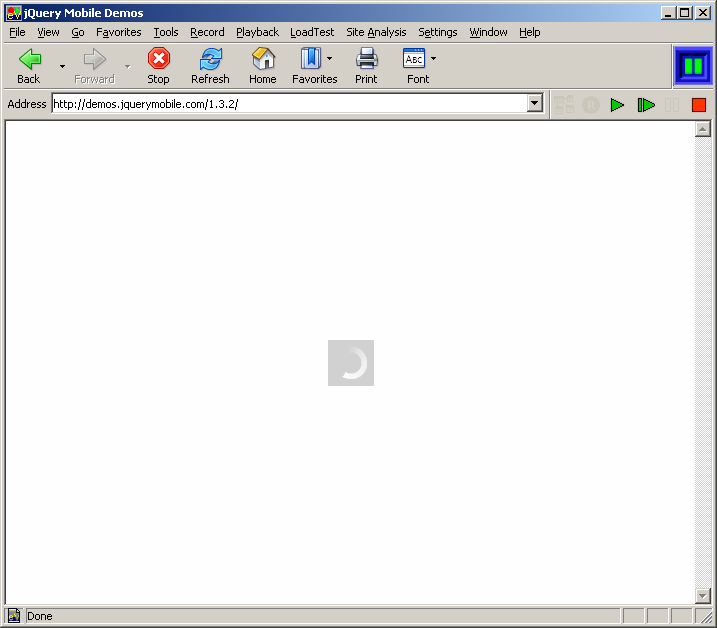Viewport: 717px width, 628px height.
Task: Click the address bar URL field
Action: (x=290, y=104)
